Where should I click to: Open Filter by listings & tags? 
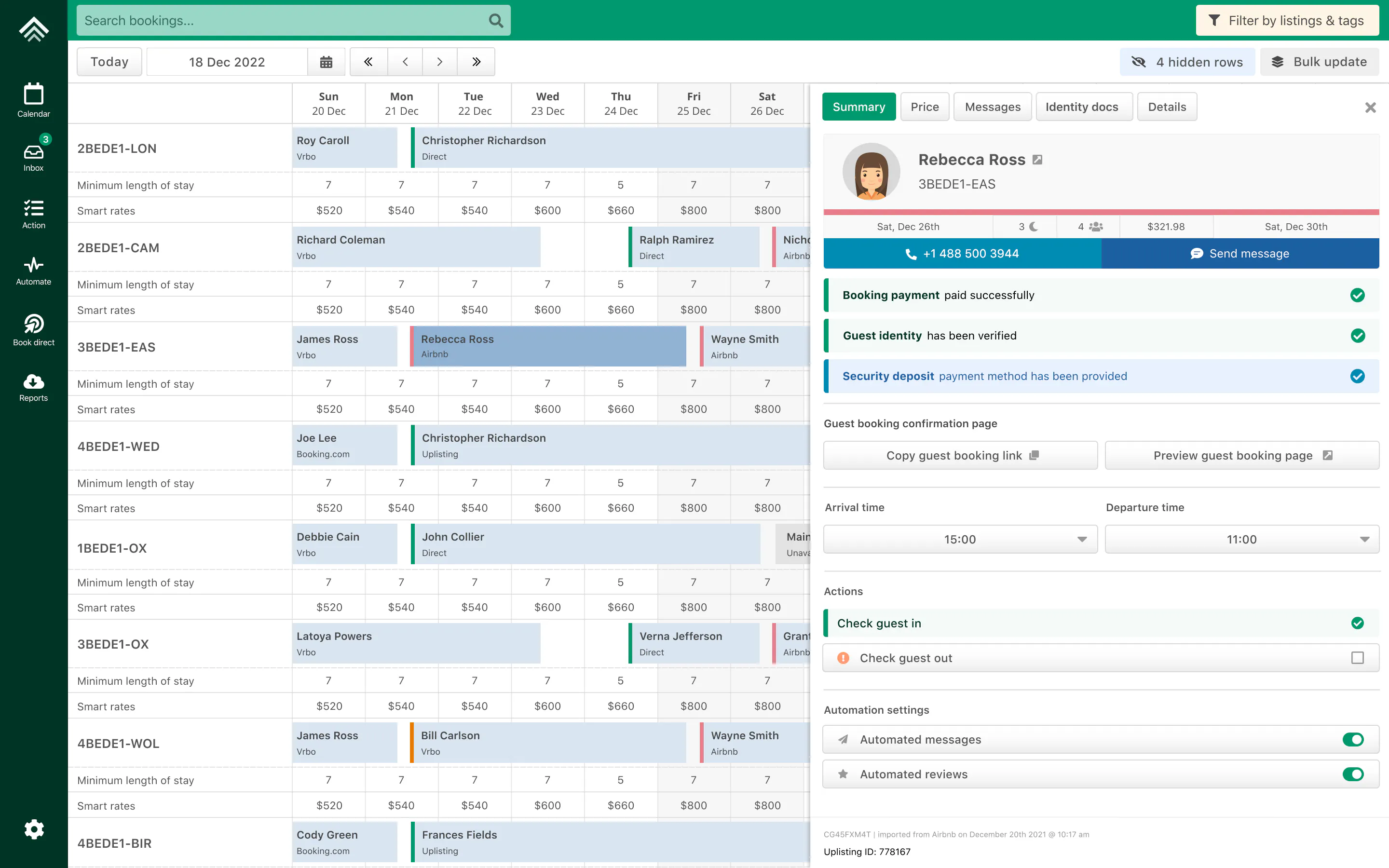[x=1287, y=21]
